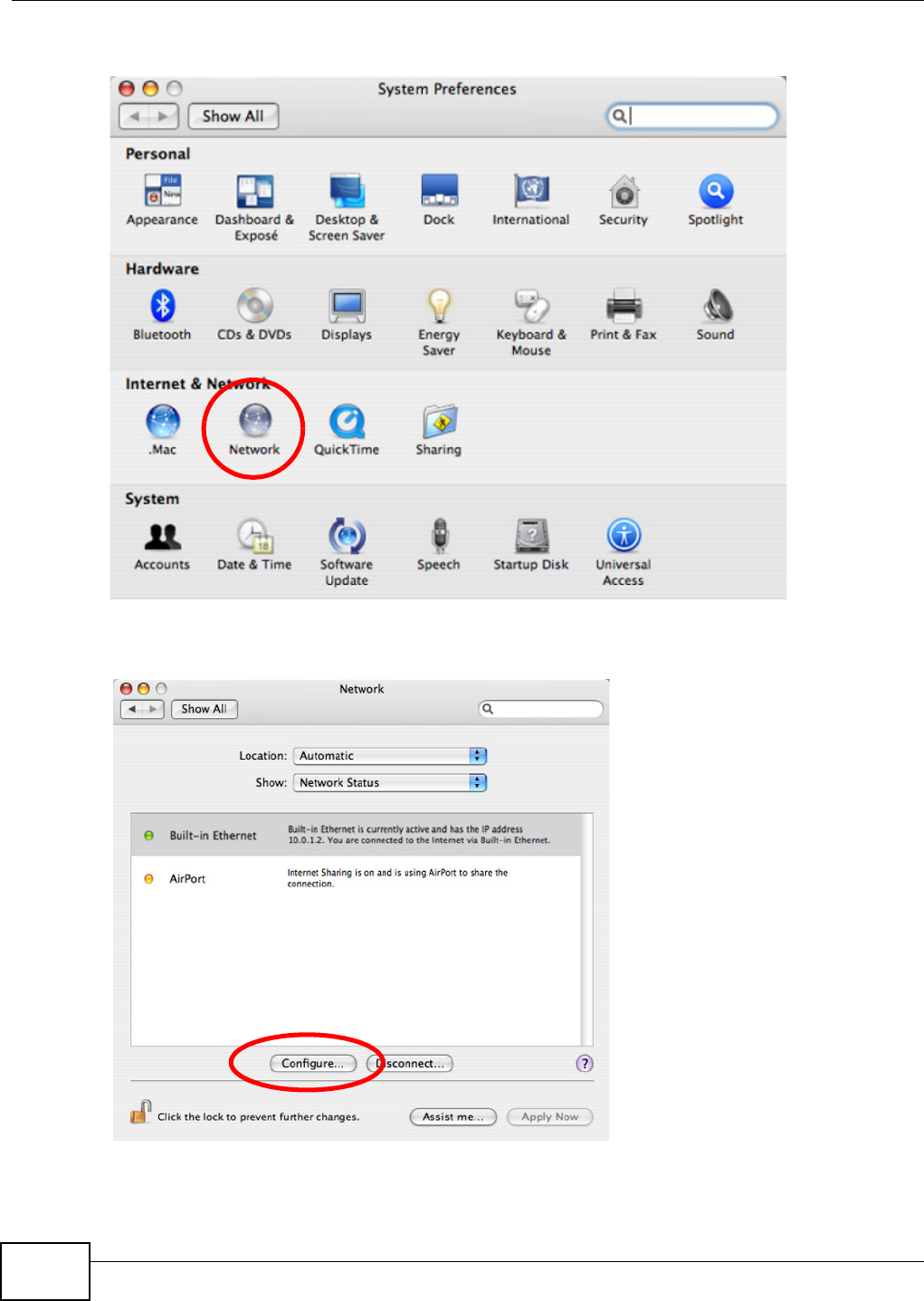
Task: Click the Disconnect... button
Action: [410, 1064]
